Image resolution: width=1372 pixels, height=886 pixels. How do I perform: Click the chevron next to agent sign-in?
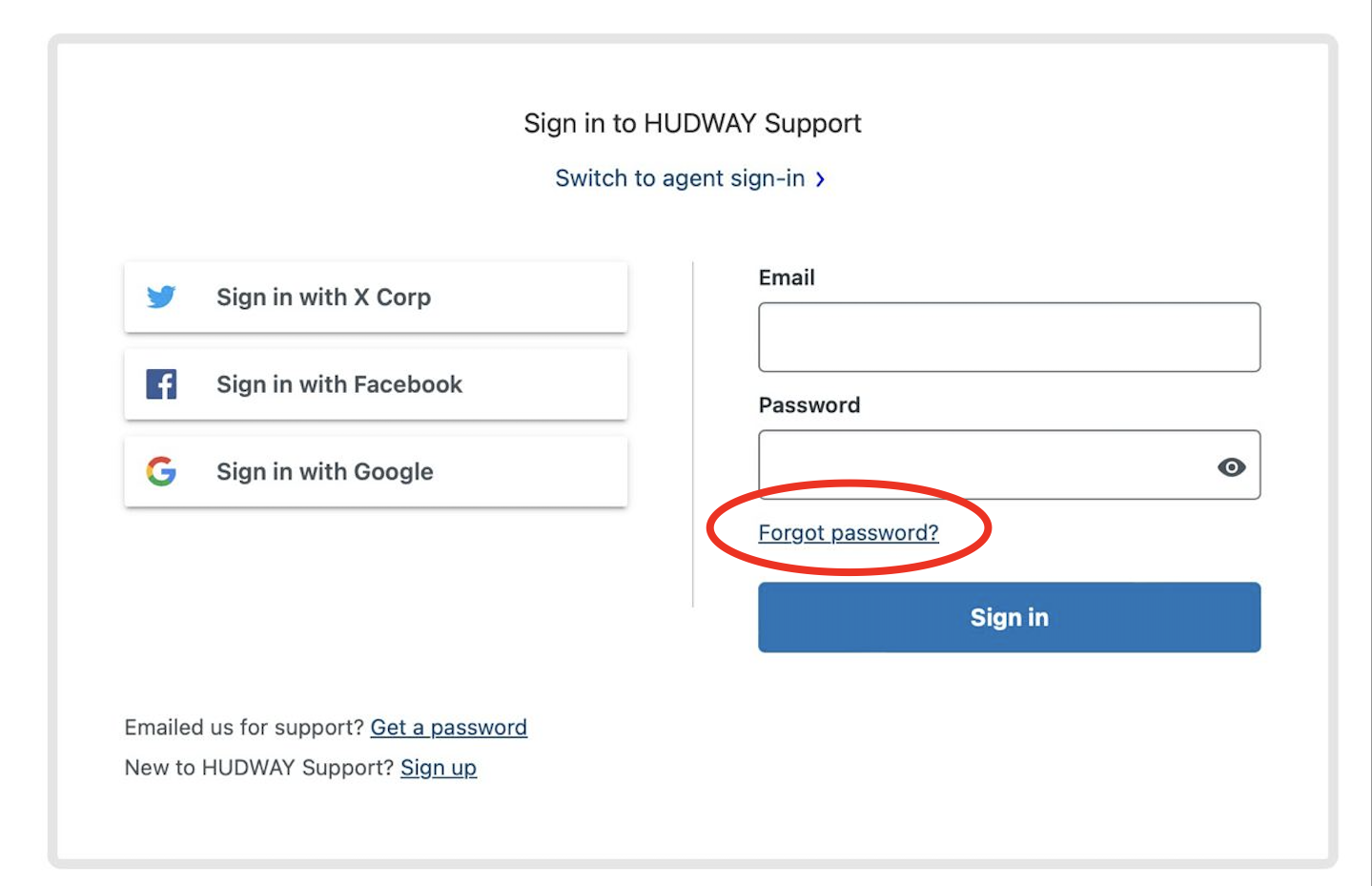pyautogui.click(x=820, y=179)
